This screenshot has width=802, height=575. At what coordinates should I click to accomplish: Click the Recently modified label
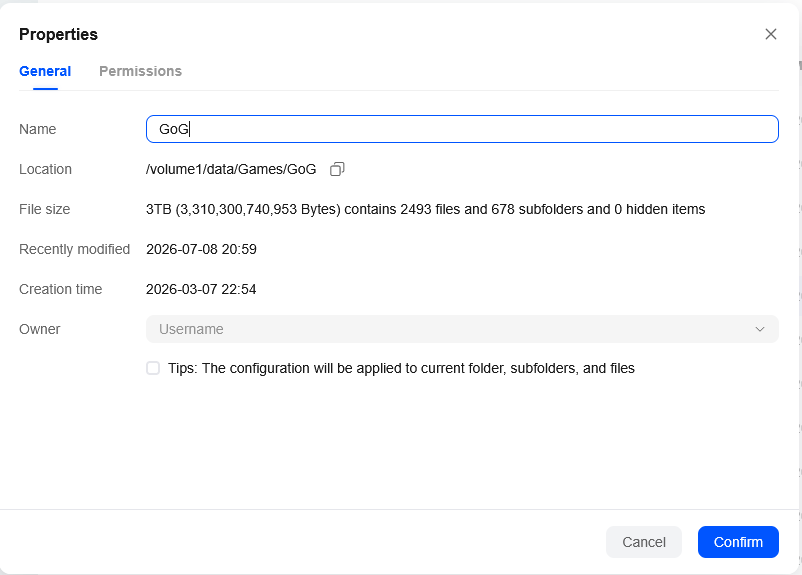pos(74,249)
